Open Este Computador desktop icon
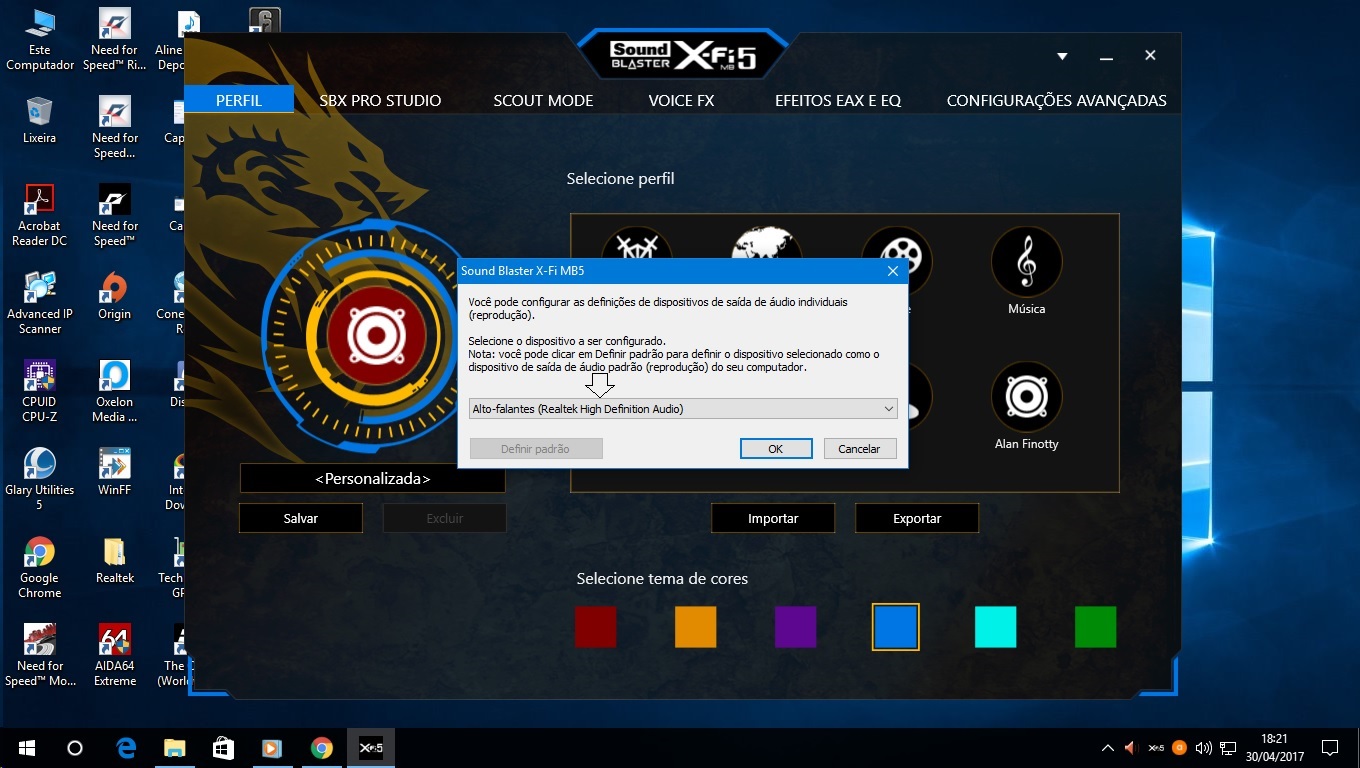Viewport: 1360px width, 768px height. point(40,41)
